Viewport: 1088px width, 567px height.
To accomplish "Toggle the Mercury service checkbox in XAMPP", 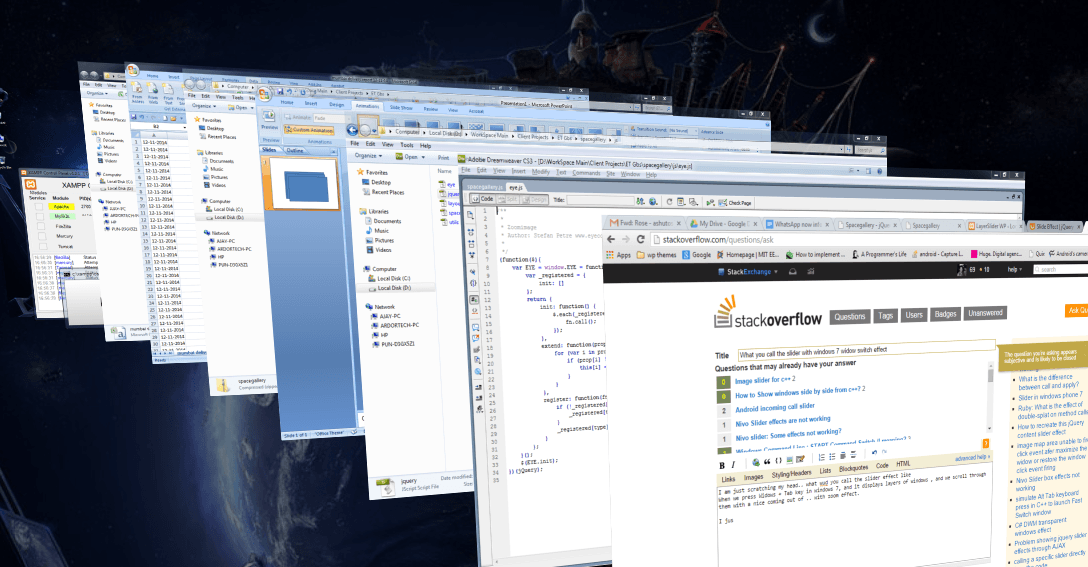I will (x=42, y=236).
